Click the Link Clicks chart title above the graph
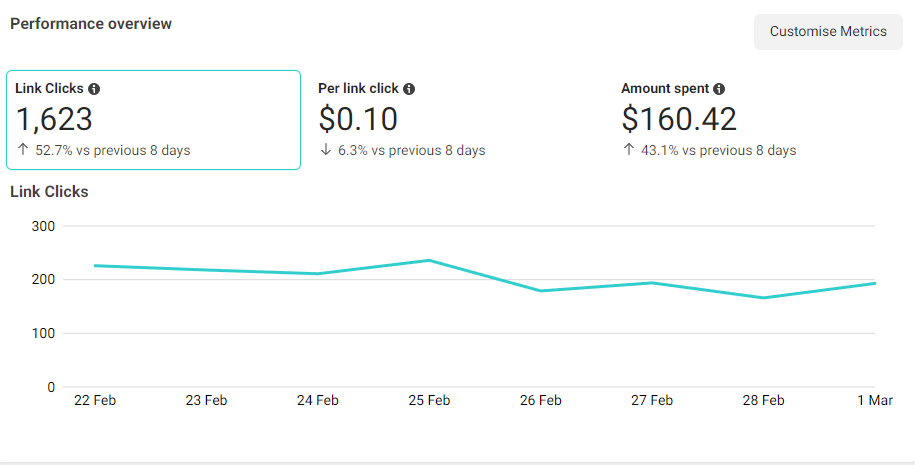 tap(49, 192)
